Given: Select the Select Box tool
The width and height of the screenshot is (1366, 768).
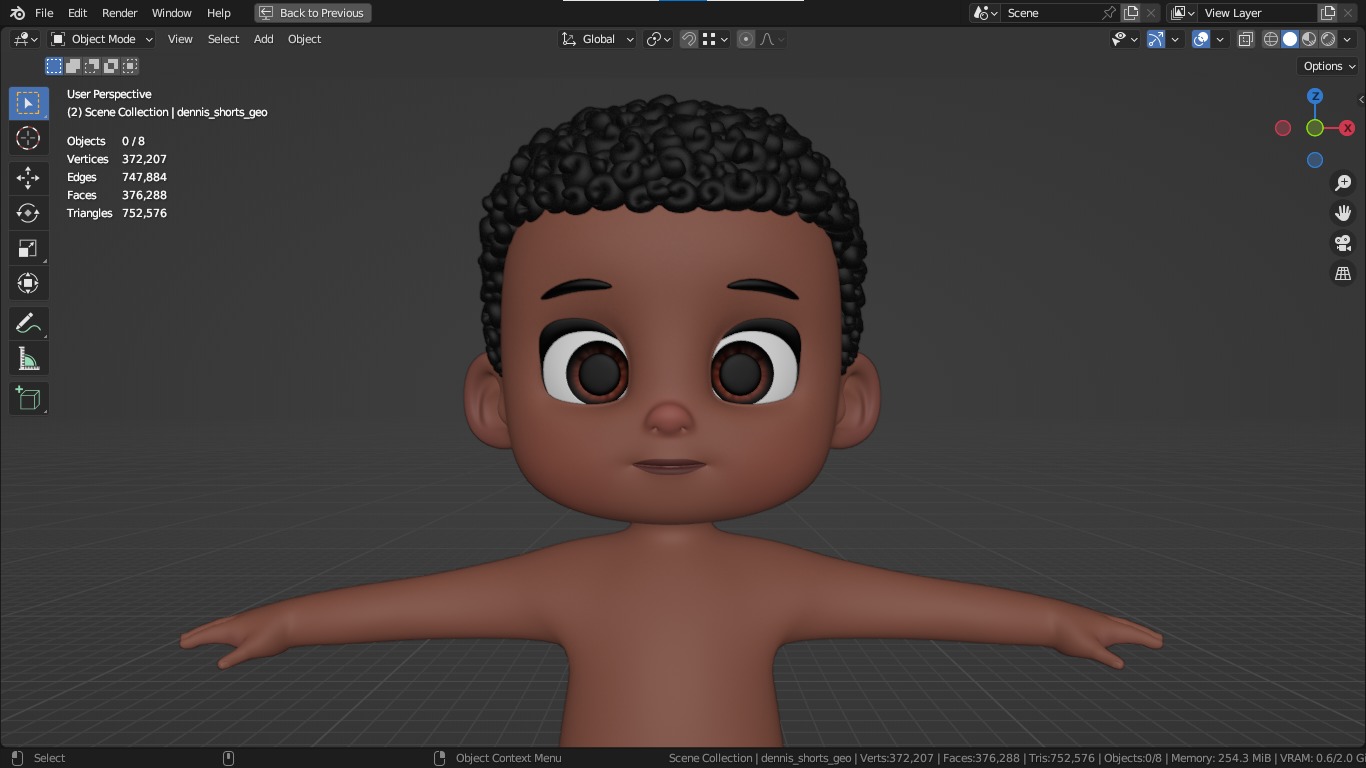Looking at the screenshot, I should pyautogui.click(x=28, y=103).
